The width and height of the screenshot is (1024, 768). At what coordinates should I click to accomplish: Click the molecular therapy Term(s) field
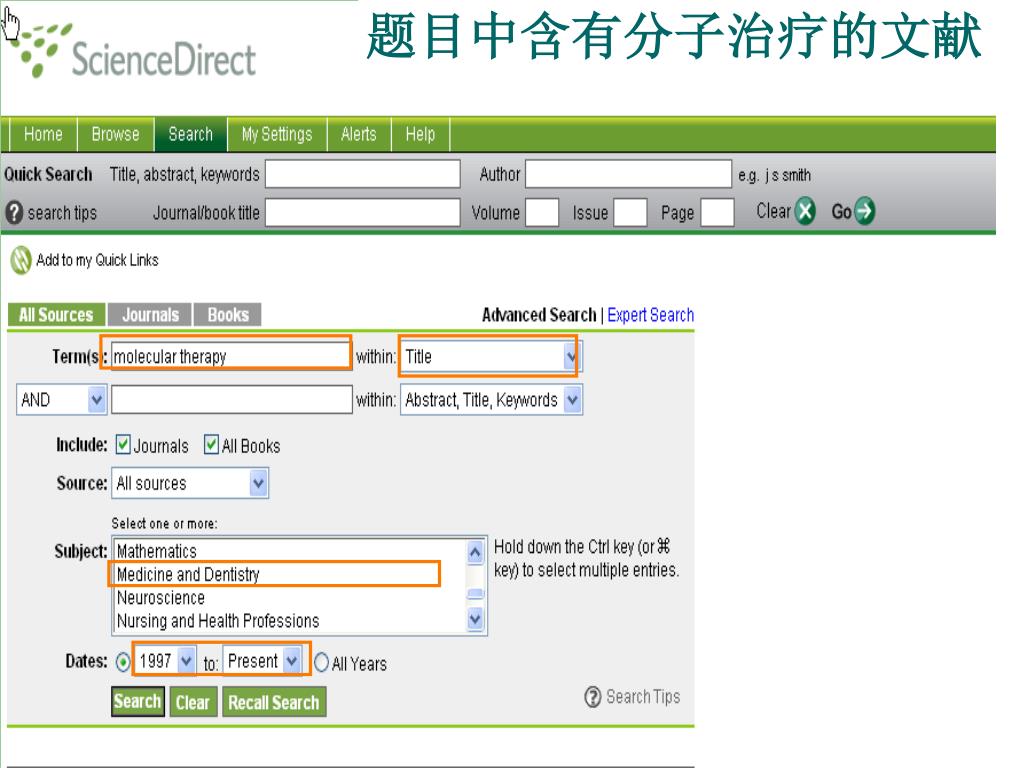click(231, 357)
